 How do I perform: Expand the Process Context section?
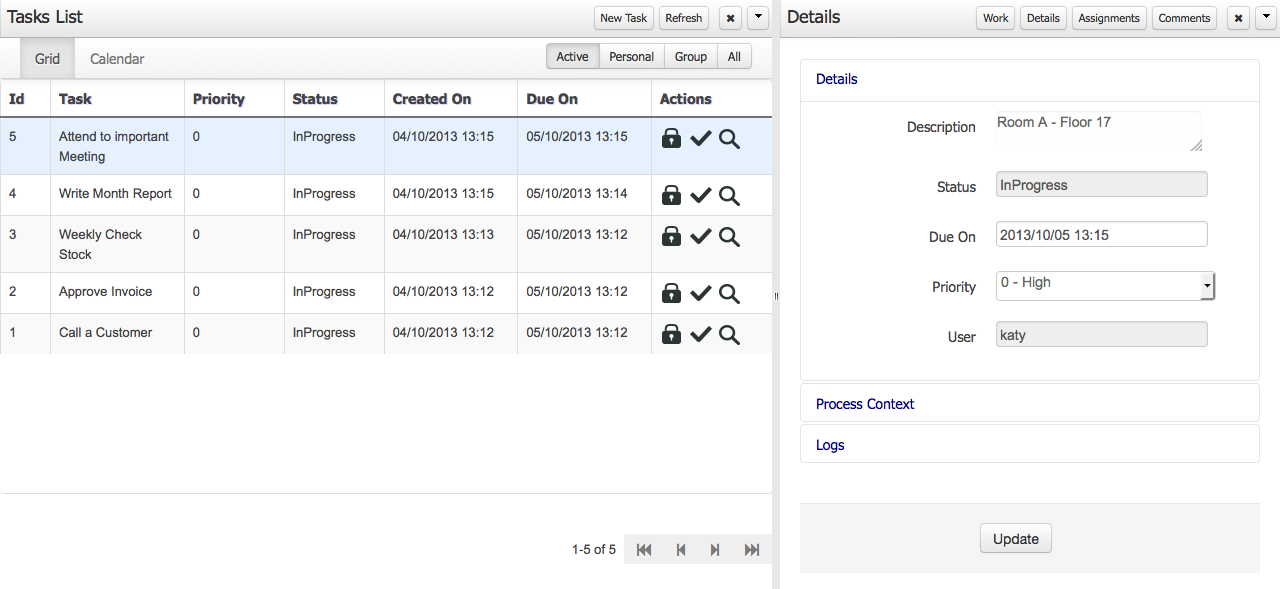(x=865, y=404)
